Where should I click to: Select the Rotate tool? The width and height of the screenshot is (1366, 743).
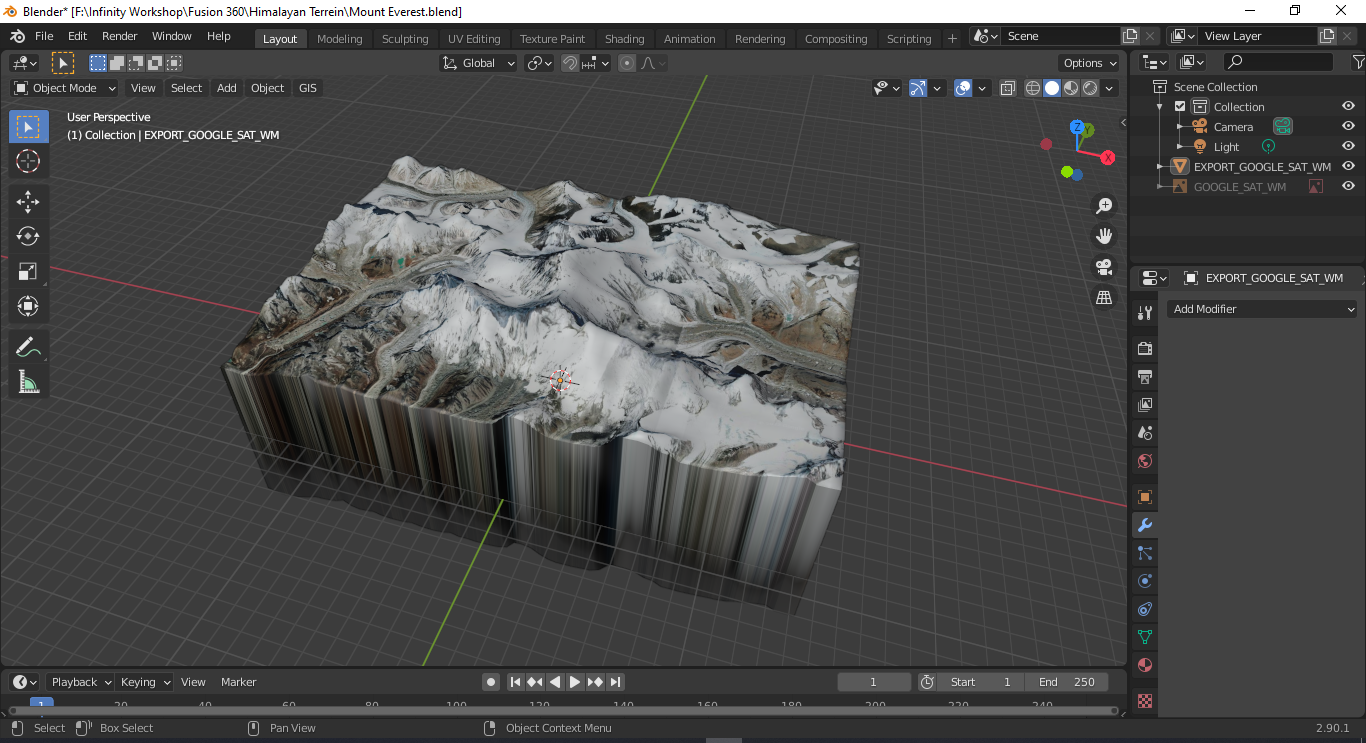tap(28, 236)
